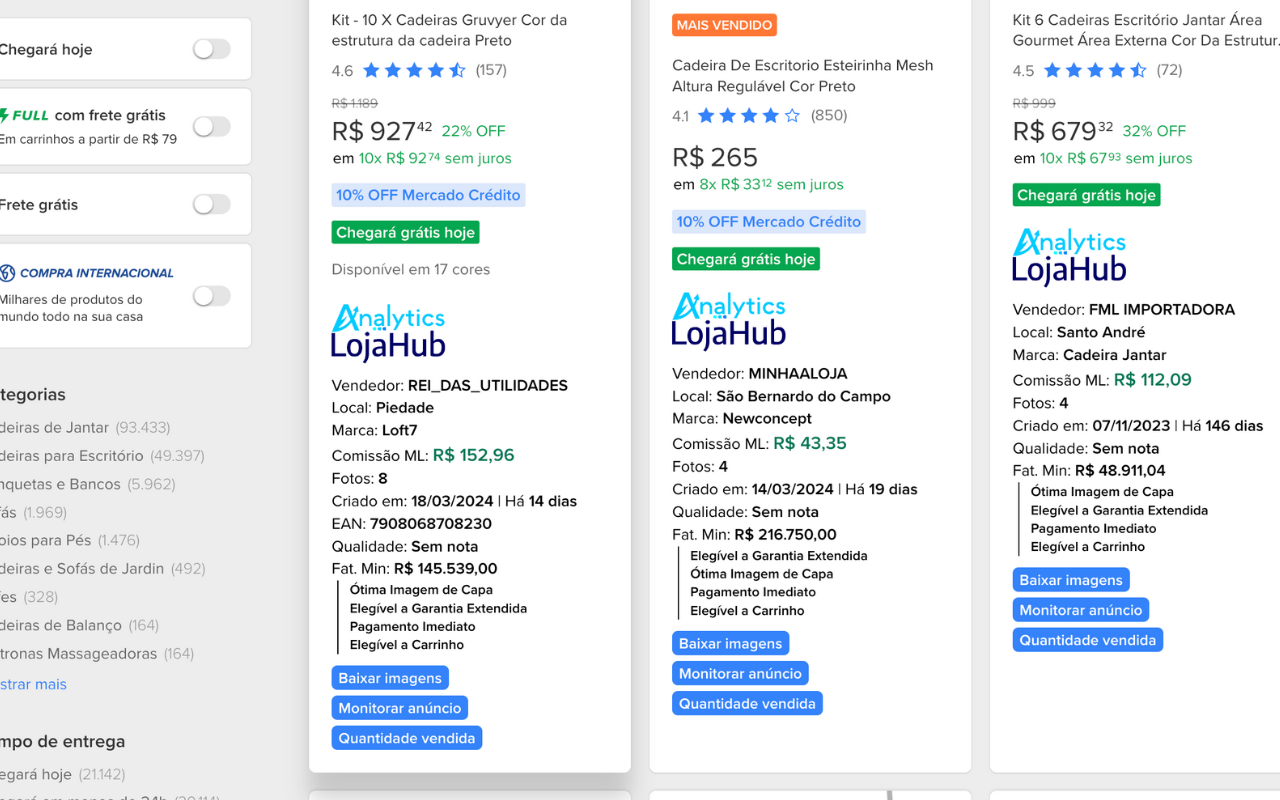Screen dimensions: 1280x800
Task: Expand more categories with "Mostrar mais"
Action: [34, 684]
